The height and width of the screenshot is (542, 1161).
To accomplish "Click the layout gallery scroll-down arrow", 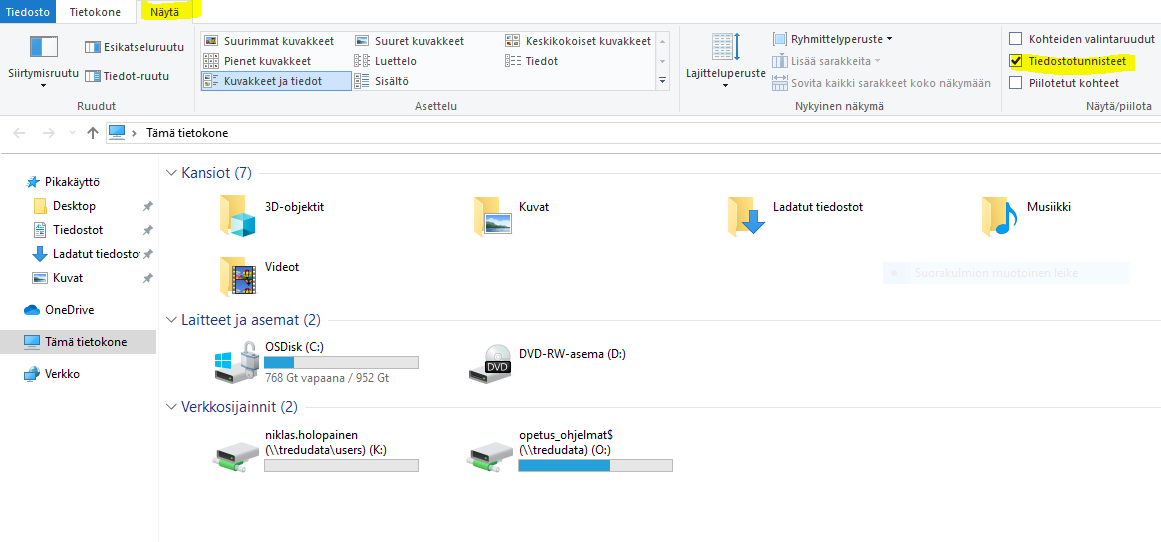I will click(x=662, y=61).
